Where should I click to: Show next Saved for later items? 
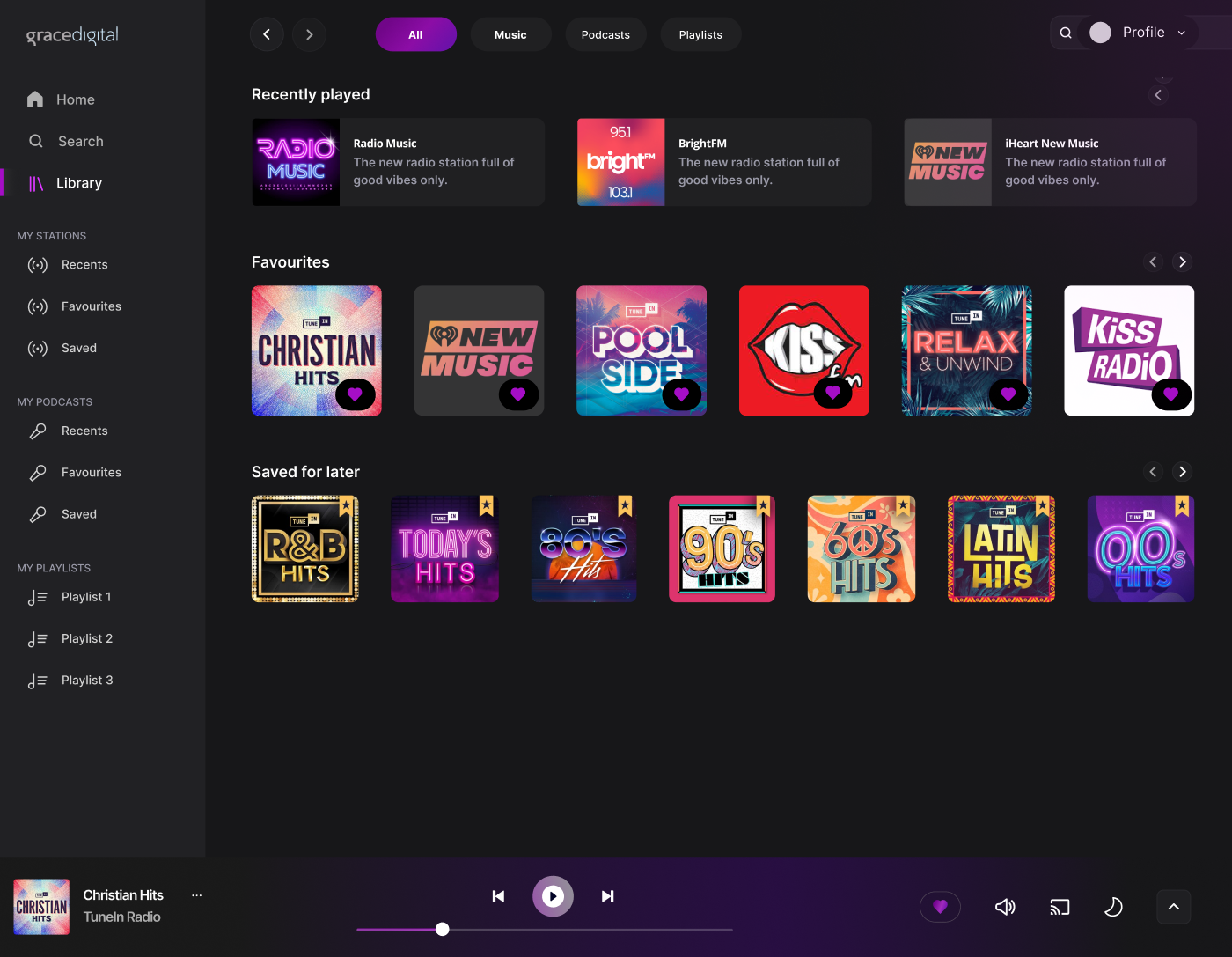(x=1183, y=472)
